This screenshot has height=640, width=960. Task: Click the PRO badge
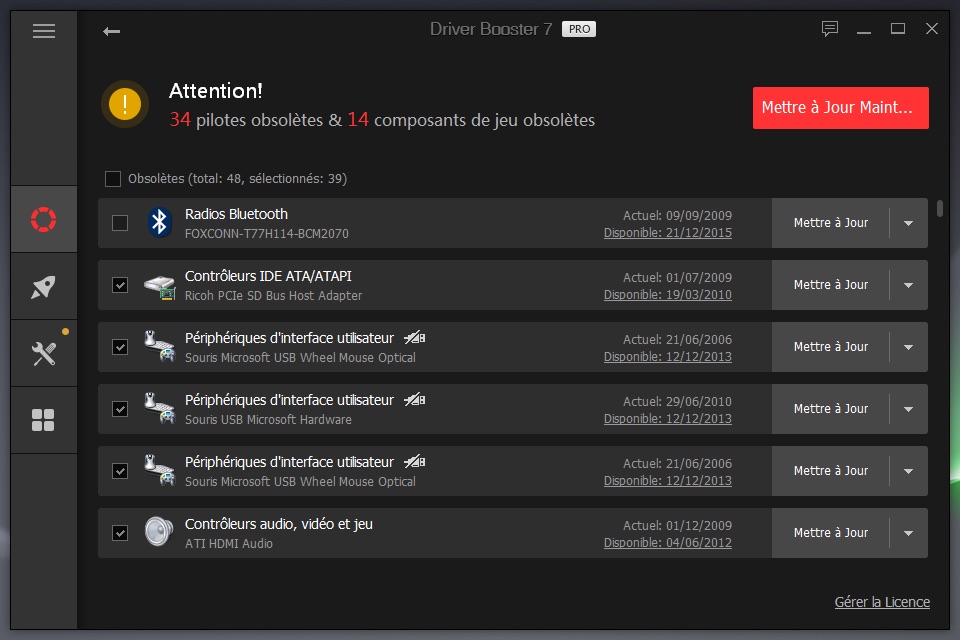coord(579,29)
